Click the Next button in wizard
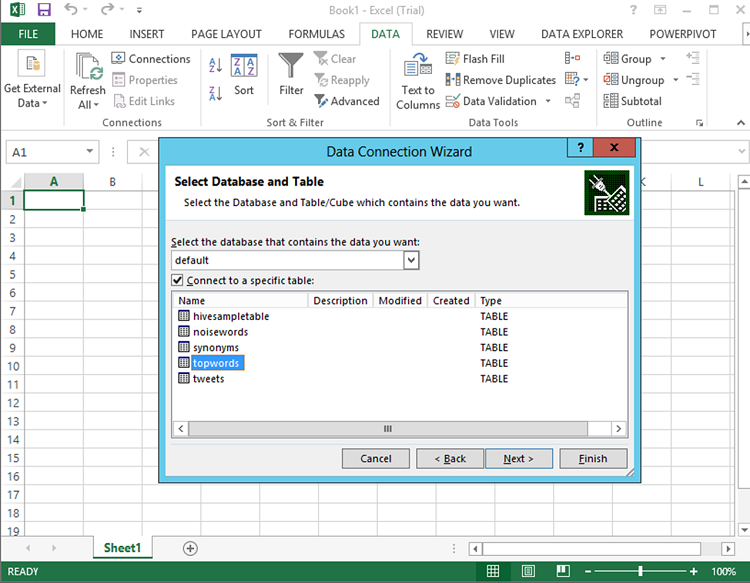 (x=518, y=459)
